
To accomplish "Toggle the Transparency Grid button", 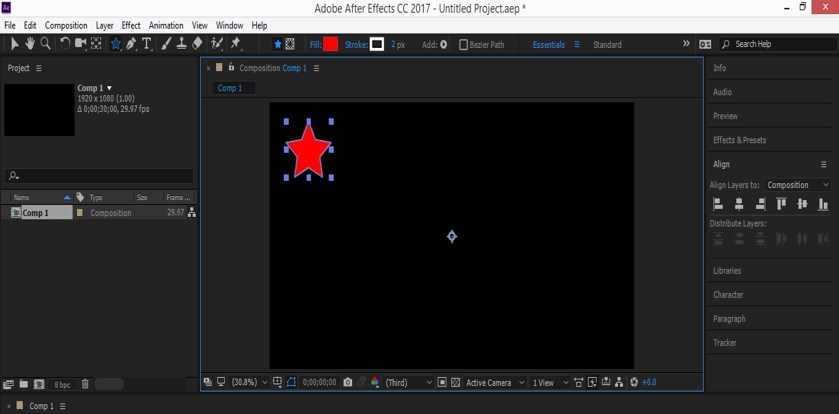I will (455, 382).
